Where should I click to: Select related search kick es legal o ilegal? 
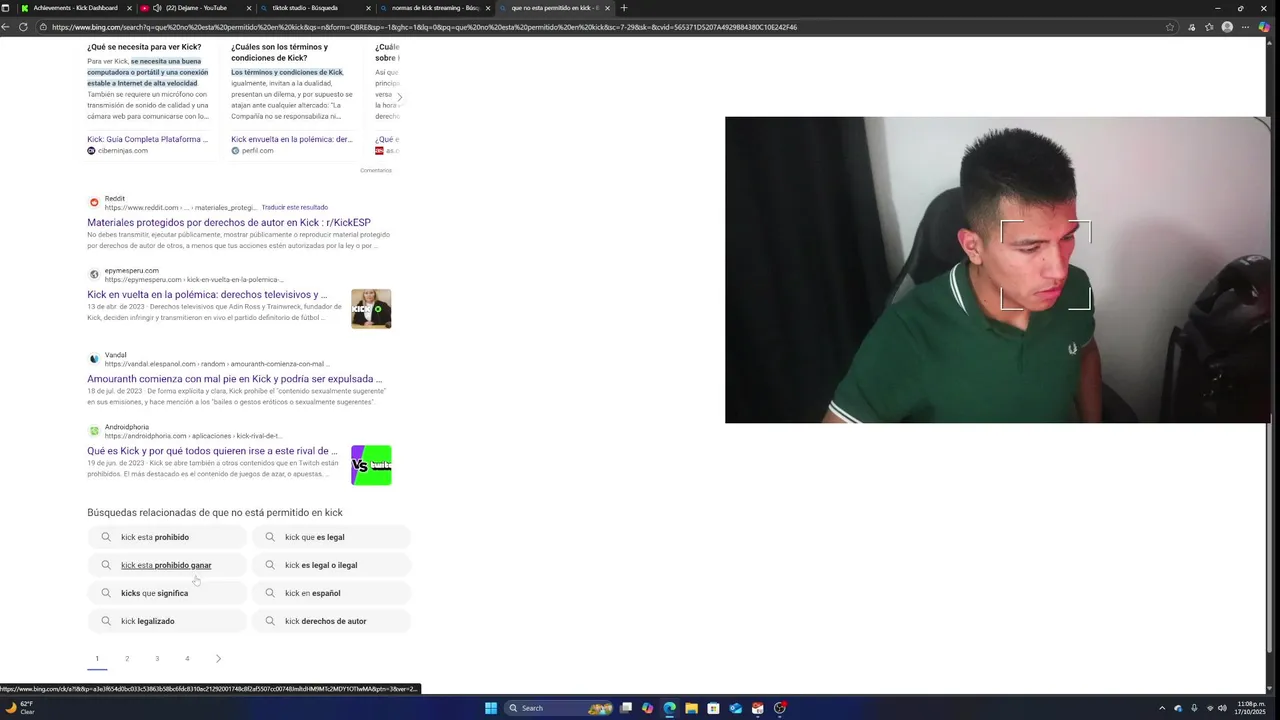click(x=331, y=565)
